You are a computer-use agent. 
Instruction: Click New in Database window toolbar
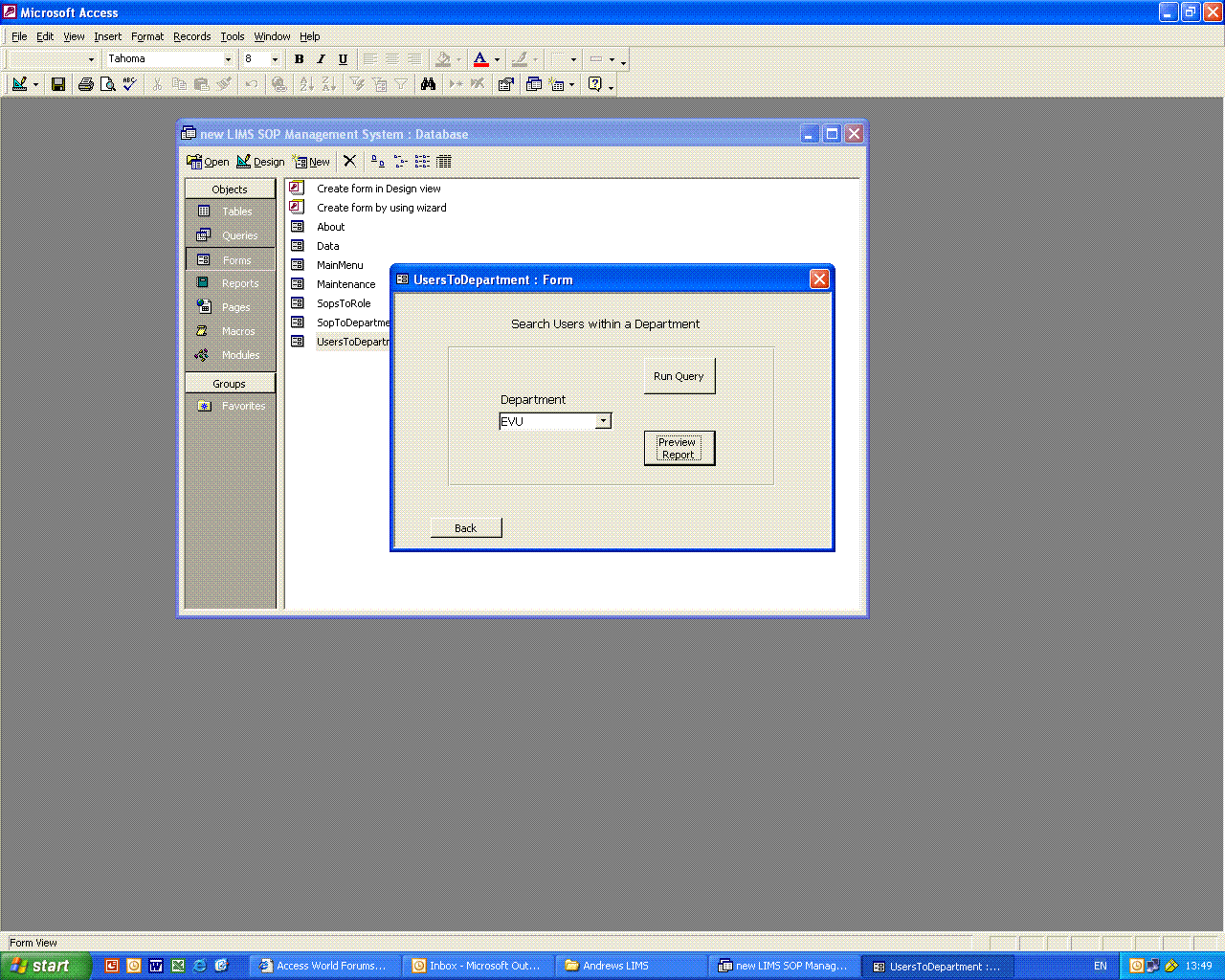tap(311, 161)
